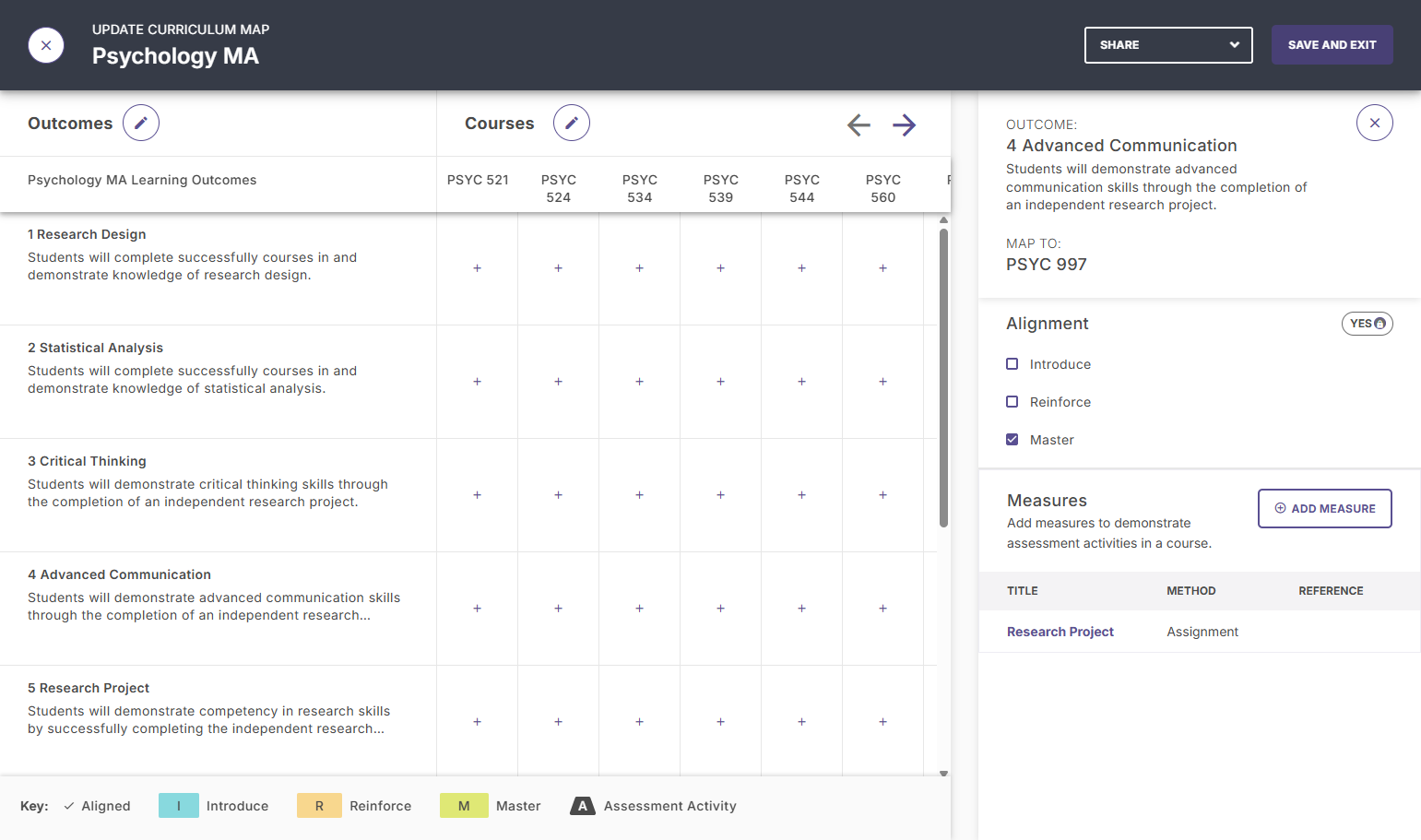Viewport: 1421px width, 840px height.
Task: Click the REFERENCE column header in Measures
Action: coord(1331,591)
